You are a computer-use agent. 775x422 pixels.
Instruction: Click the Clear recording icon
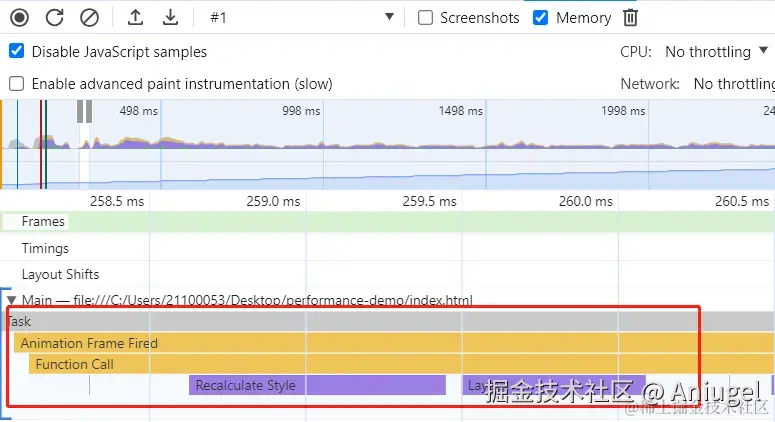pyautogui.click(x=89, y=17)
